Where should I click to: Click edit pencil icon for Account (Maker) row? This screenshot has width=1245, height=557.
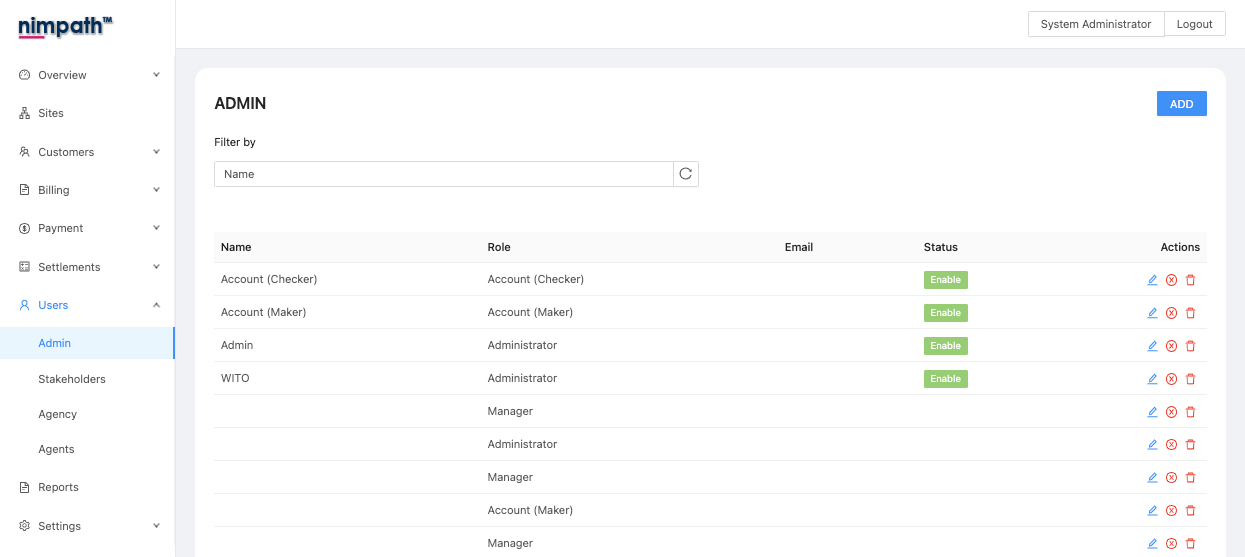(1152, 313)
